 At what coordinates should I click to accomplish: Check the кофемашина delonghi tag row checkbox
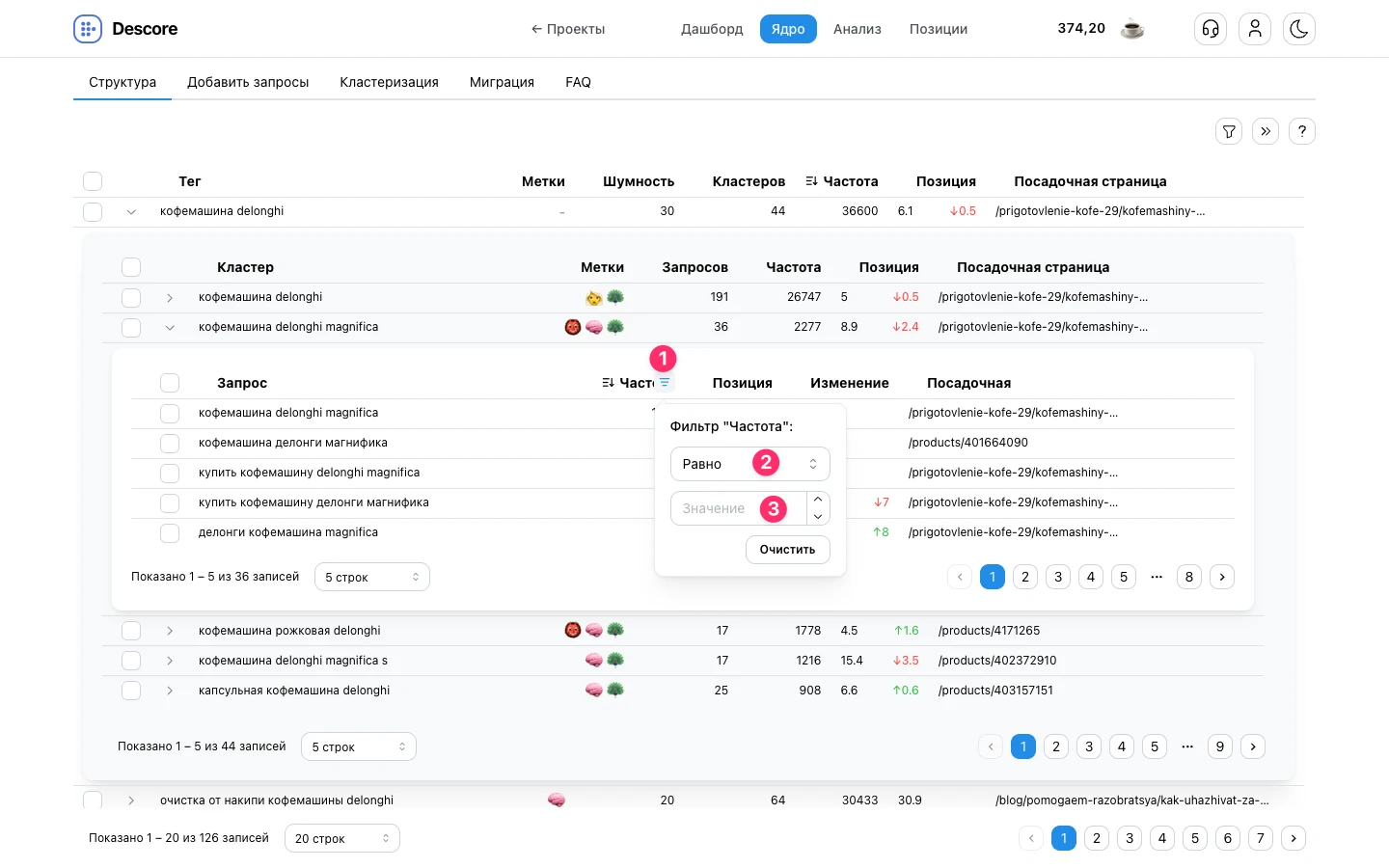point(93,211)
